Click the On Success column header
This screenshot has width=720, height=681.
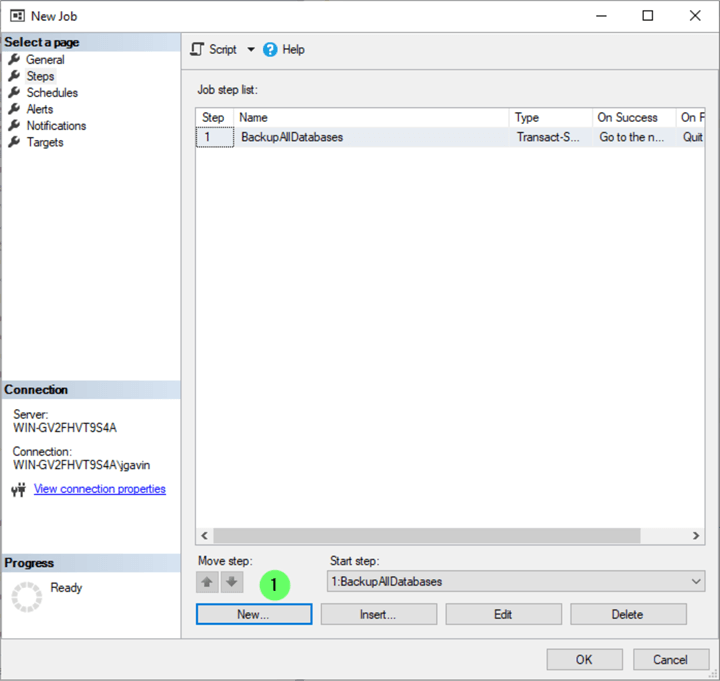[x=634, y=118]
